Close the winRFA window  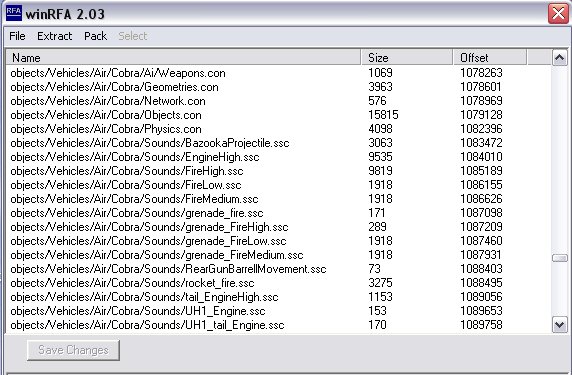[x=558, y=14]
